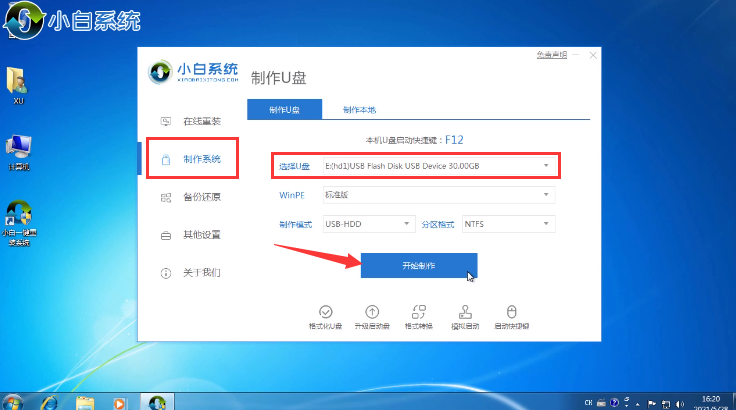This screenshot has width=736, height=410.
Task: Open the NTFS 分区格式 dropdown
Action: pyautogui.click(x=508, y=224)
